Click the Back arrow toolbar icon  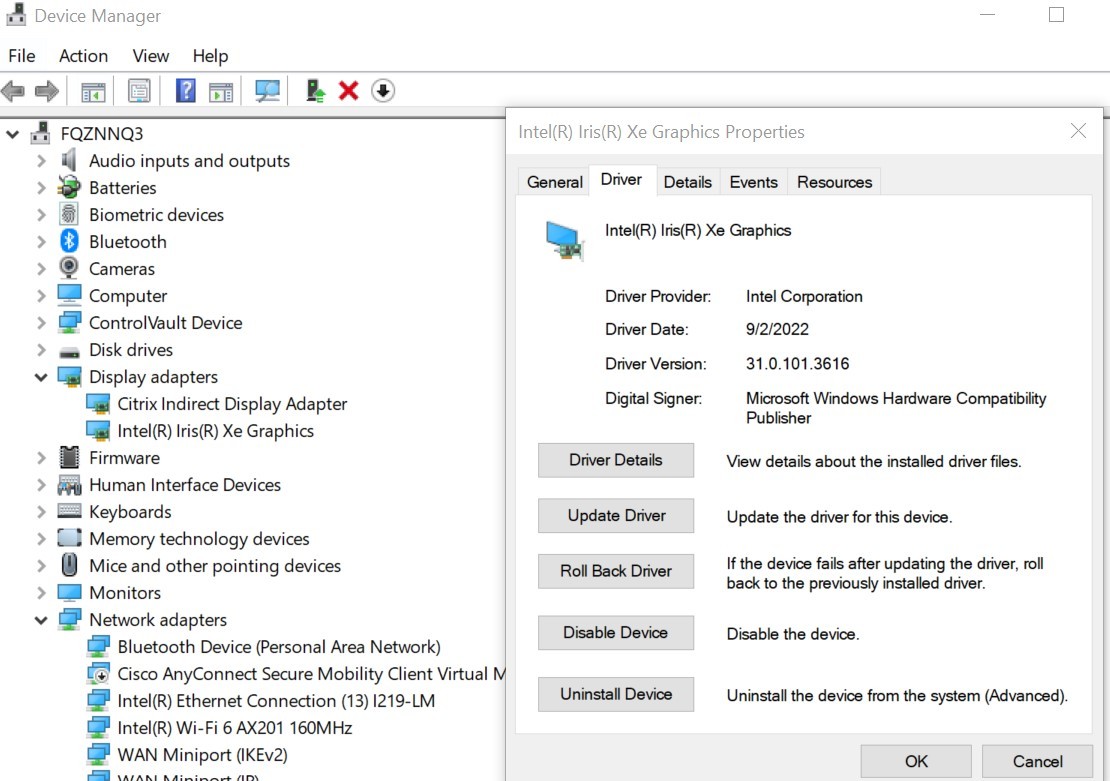13,91
